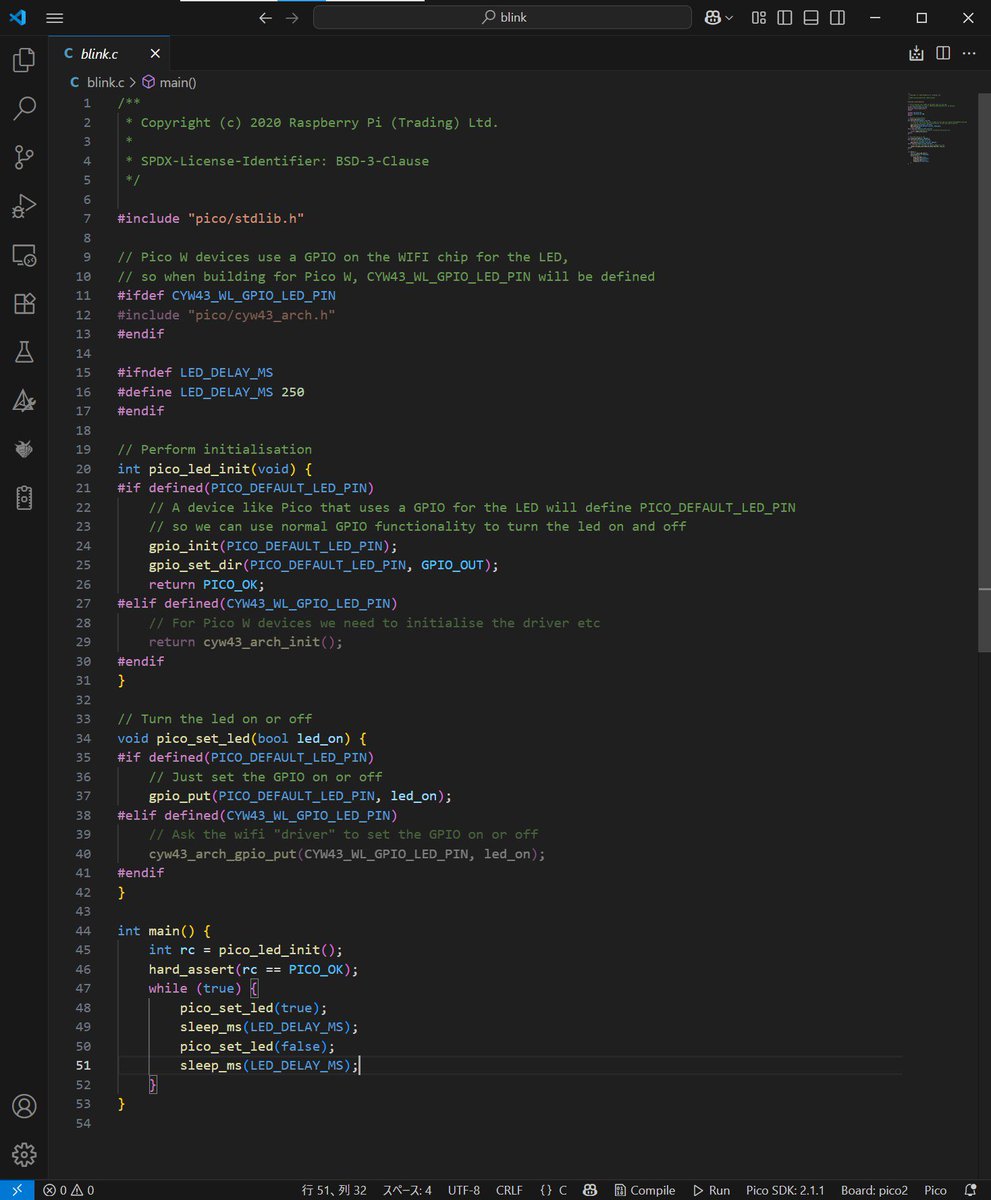The height and width of the screenshot is (1200, 991).
Task: Go back with the left arrow
Action: click(265, 18)
